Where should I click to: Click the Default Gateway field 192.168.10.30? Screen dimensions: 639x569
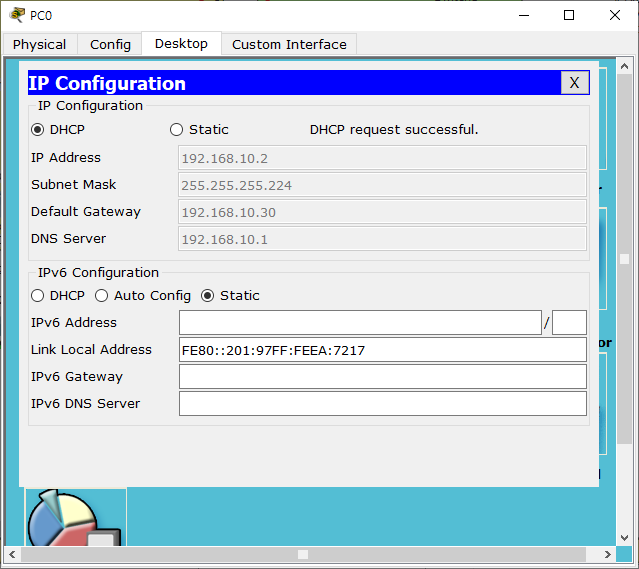pyautogui.click(x=382, y=212)
